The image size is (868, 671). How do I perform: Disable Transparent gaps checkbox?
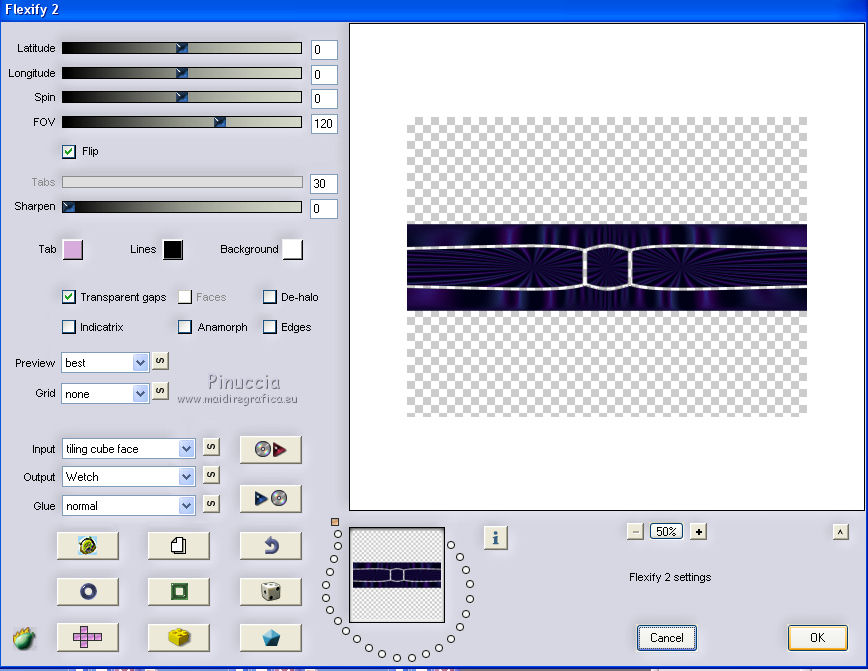coord(69,297)
